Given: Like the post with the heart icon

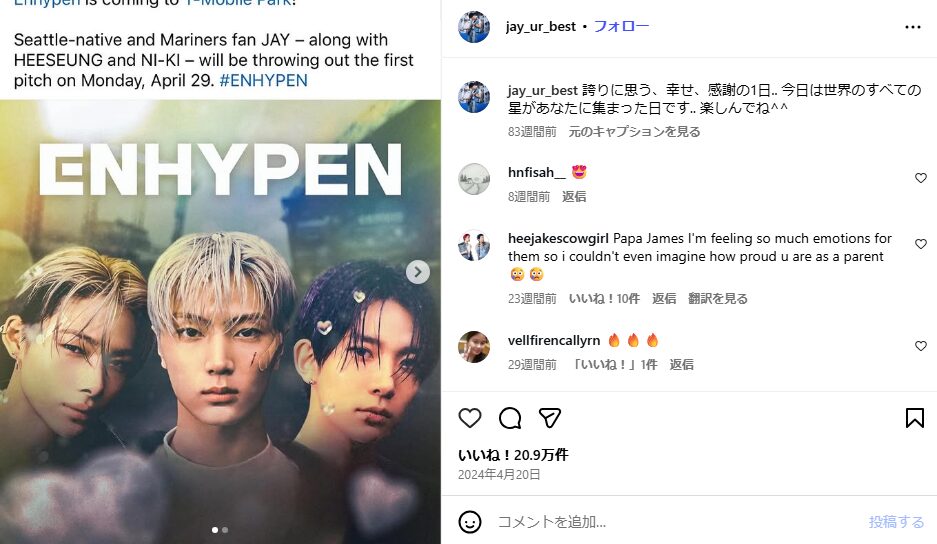Looking at the screenshot, I should (470, 418).
